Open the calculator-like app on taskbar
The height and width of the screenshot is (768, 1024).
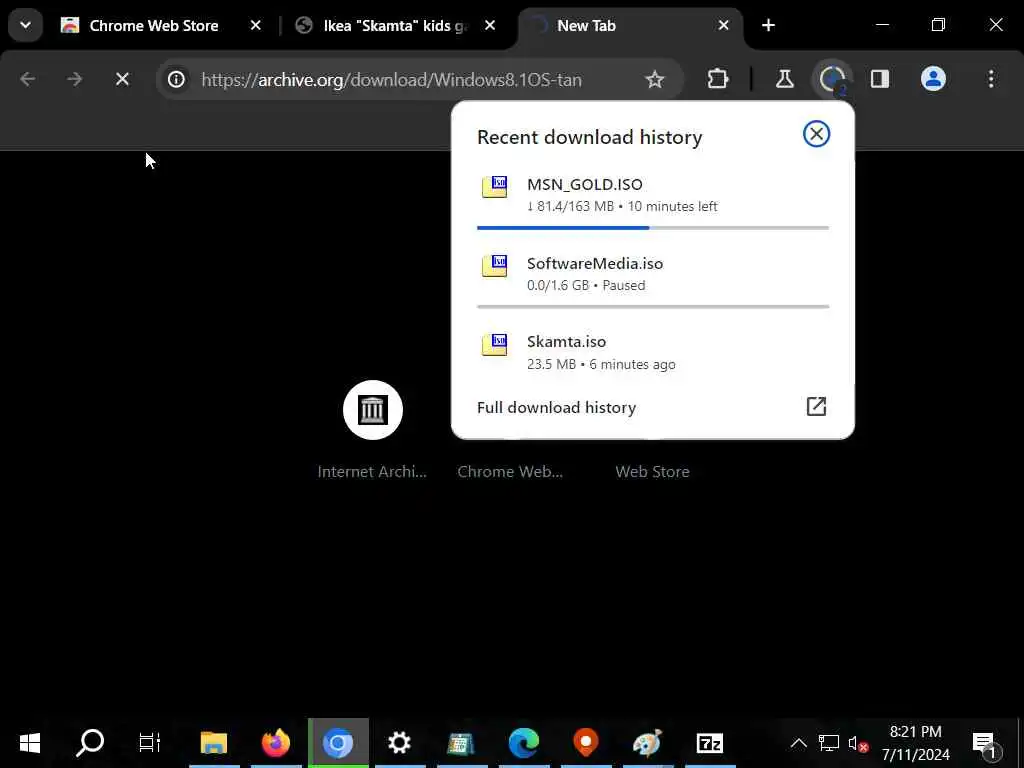point(461,743)
